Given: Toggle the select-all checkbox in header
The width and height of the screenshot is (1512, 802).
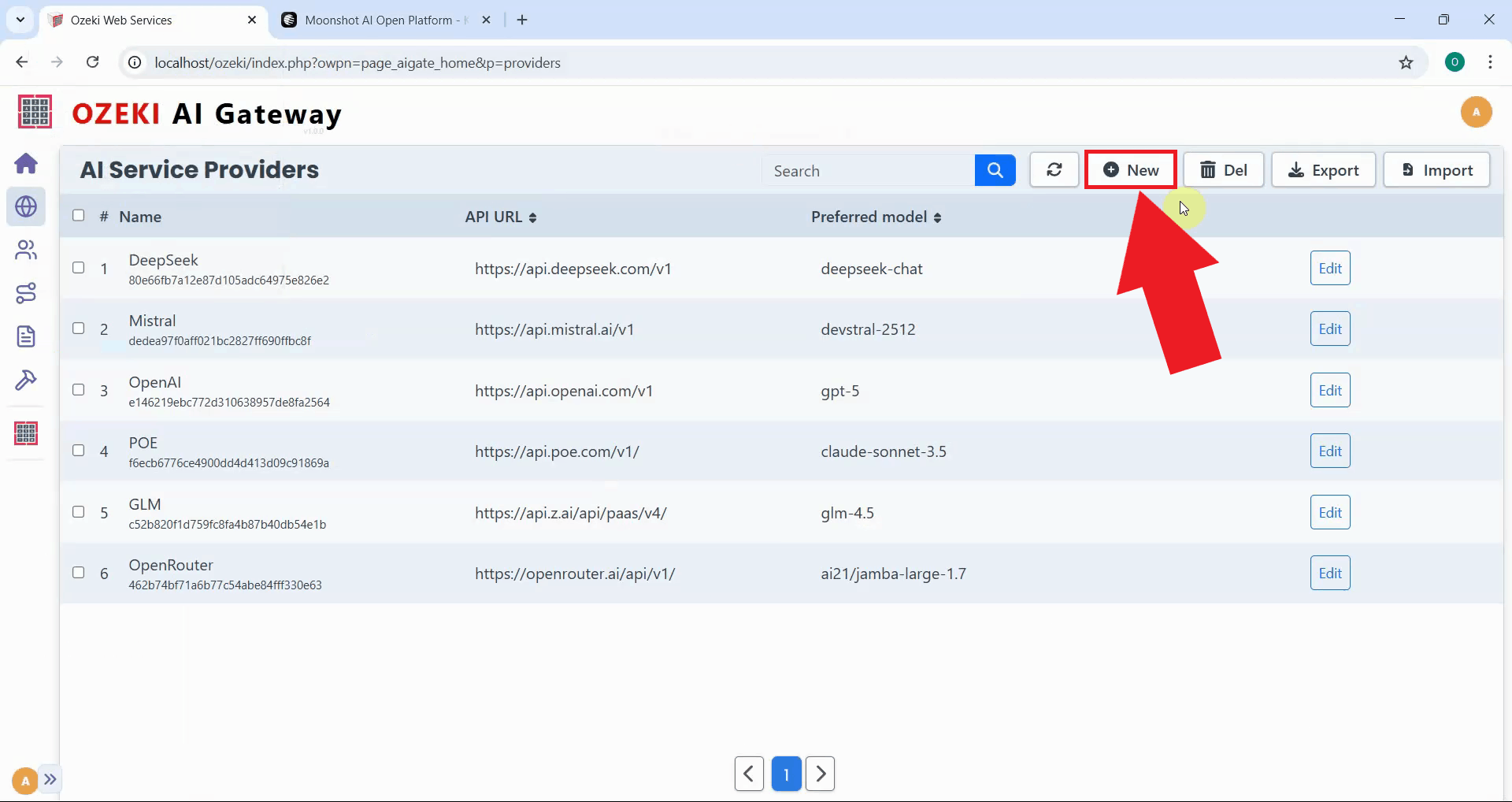Looking at the screenshot, I should (79, 216).
